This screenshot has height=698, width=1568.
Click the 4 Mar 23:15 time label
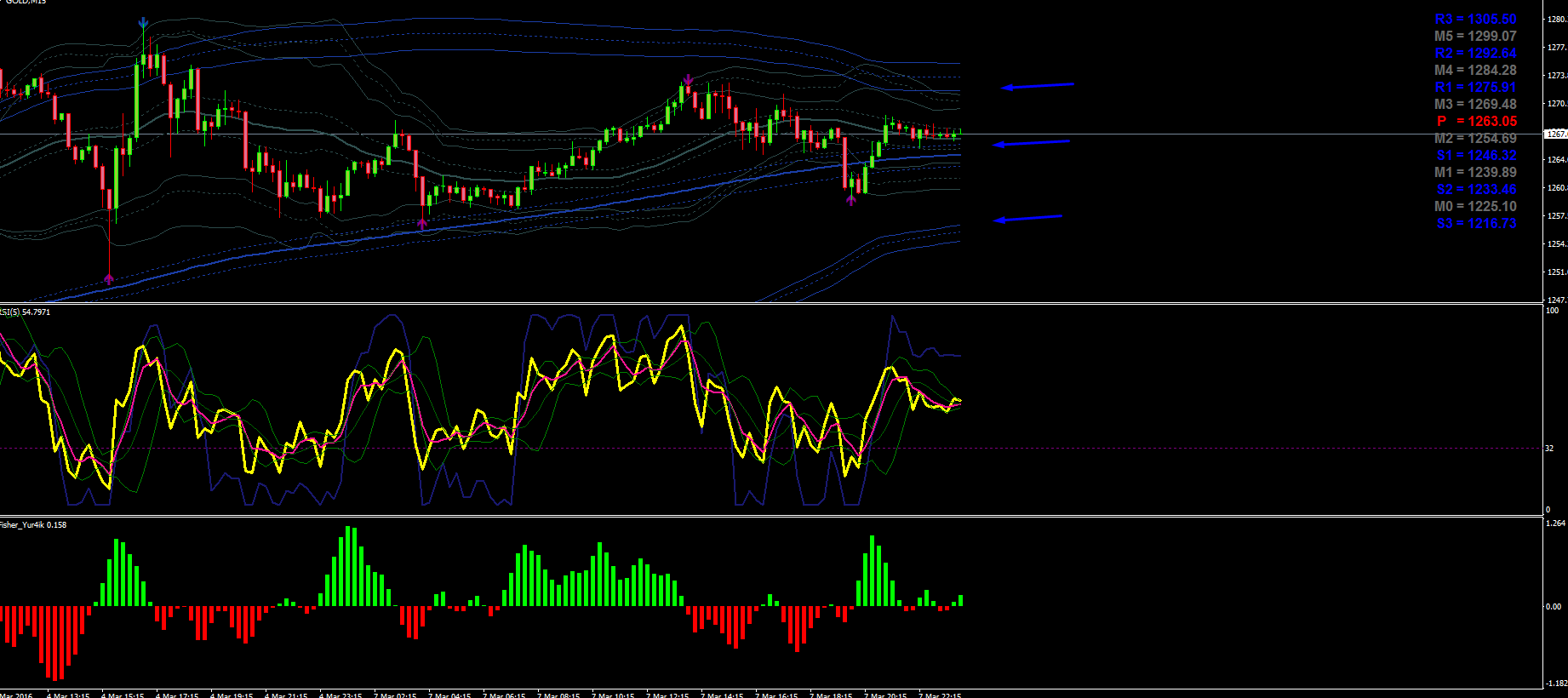[x=341, y=695]
